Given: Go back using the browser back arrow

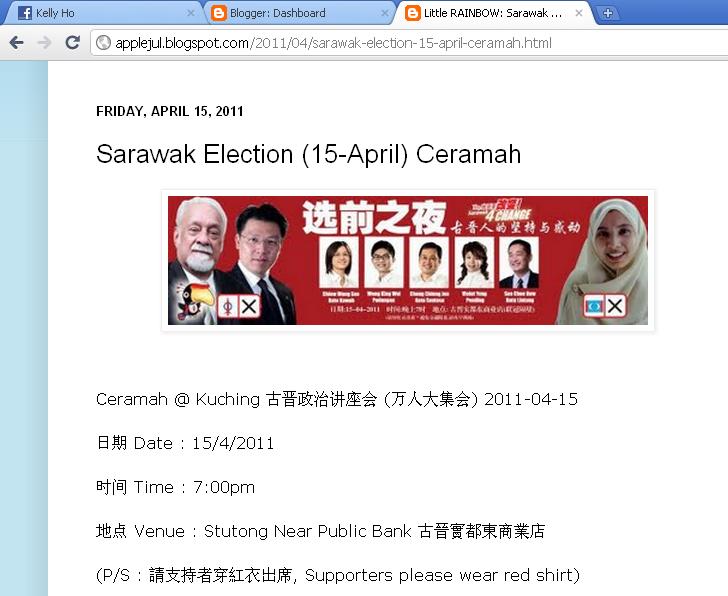Looking at the screenshot, I should tap(17, 43).
